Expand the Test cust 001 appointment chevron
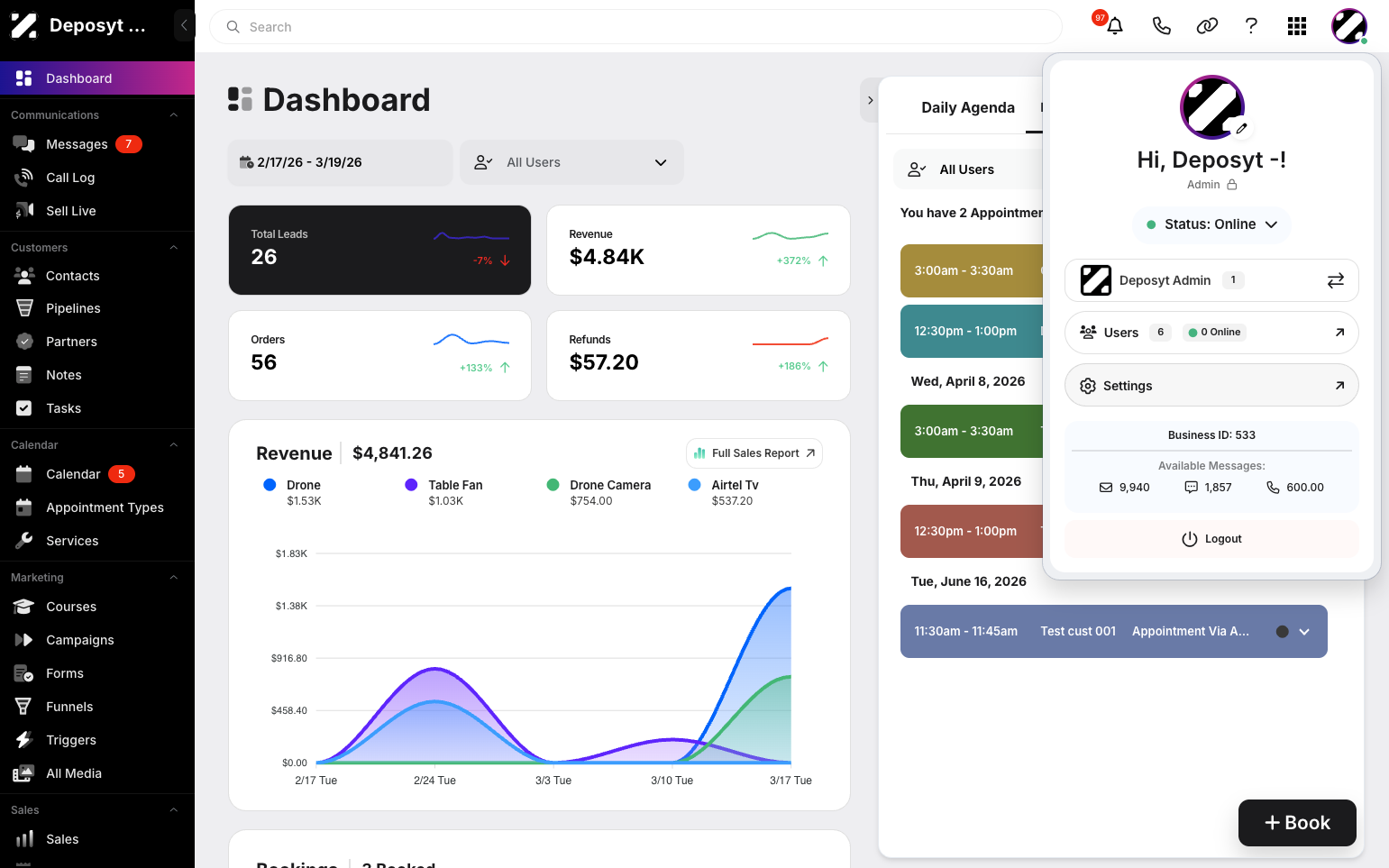The height and width of the screenshot is (868, 1389). point(1304,632)
